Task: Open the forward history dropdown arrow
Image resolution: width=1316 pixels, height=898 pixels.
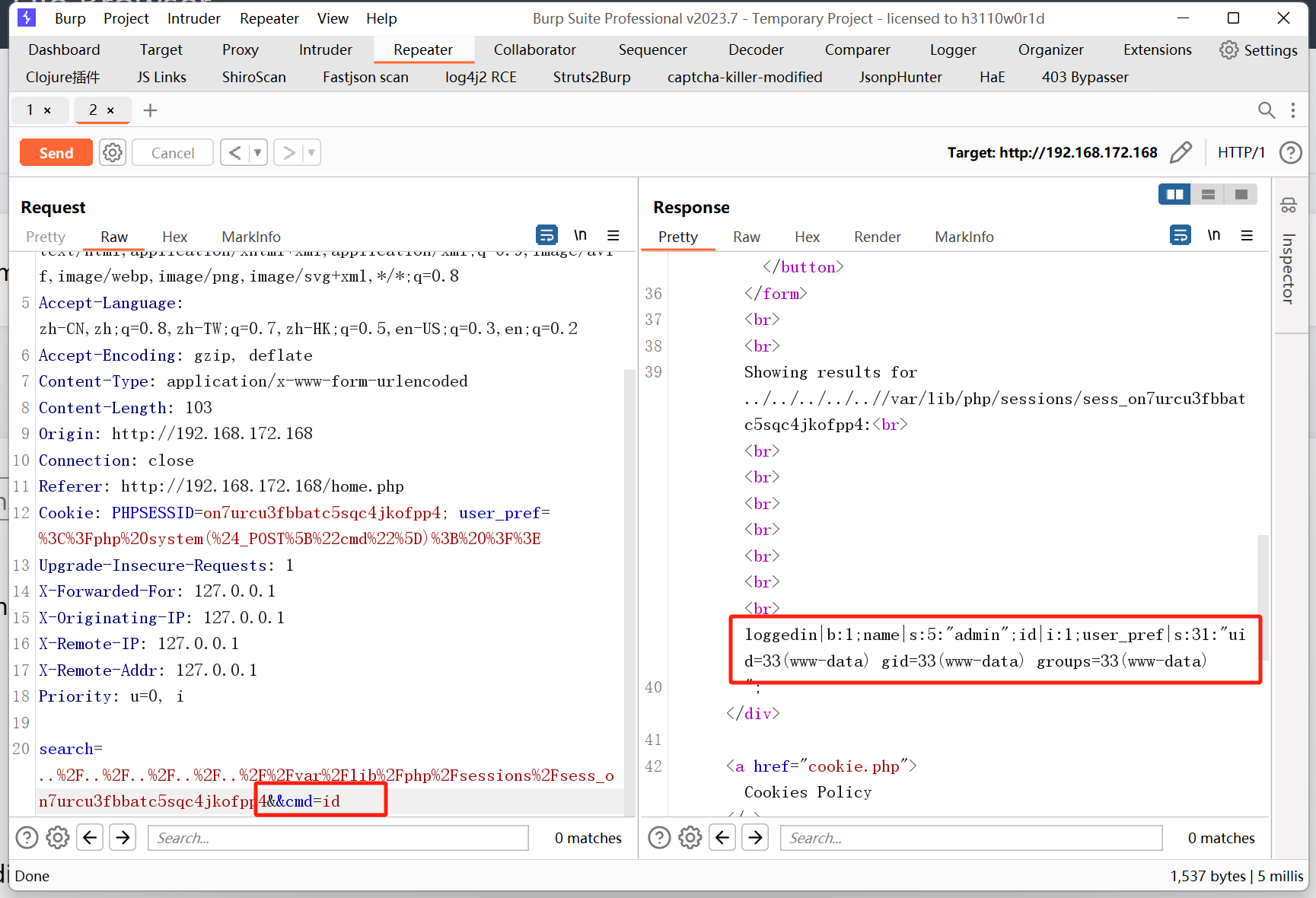Action: coord(311,153)
